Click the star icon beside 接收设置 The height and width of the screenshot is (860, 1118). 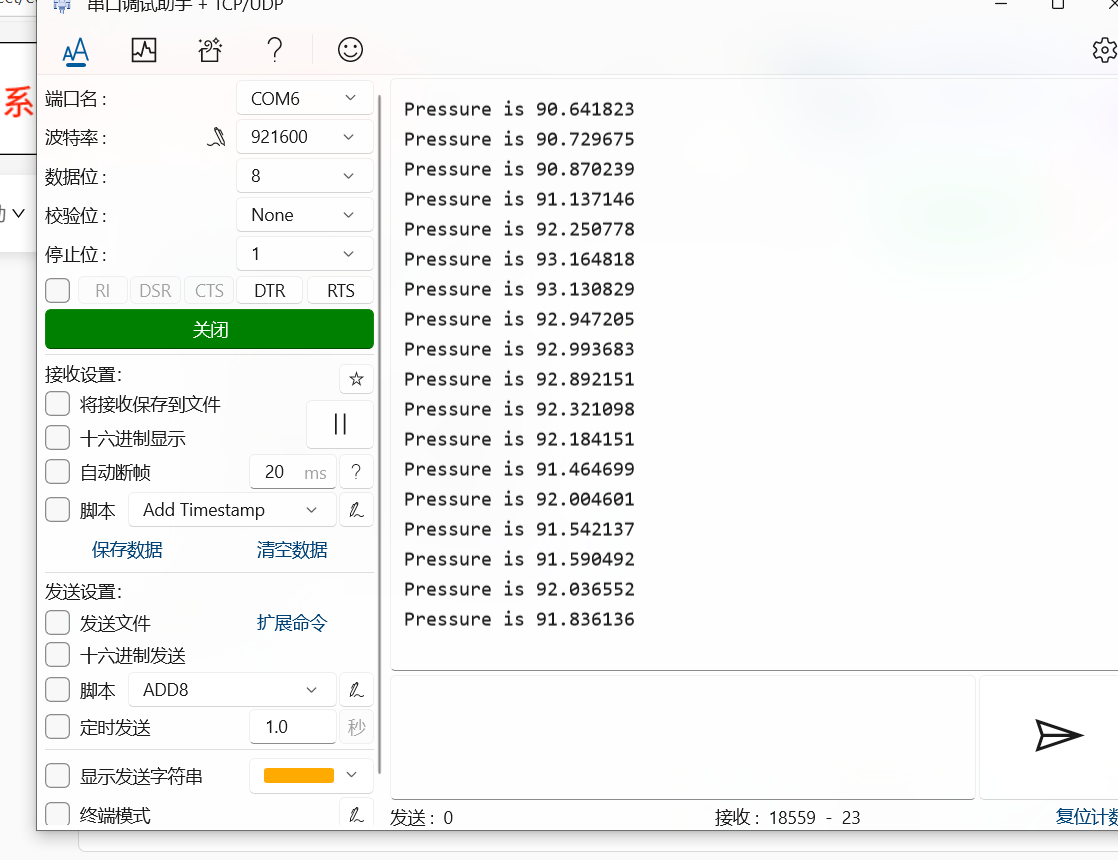point(356,379)
